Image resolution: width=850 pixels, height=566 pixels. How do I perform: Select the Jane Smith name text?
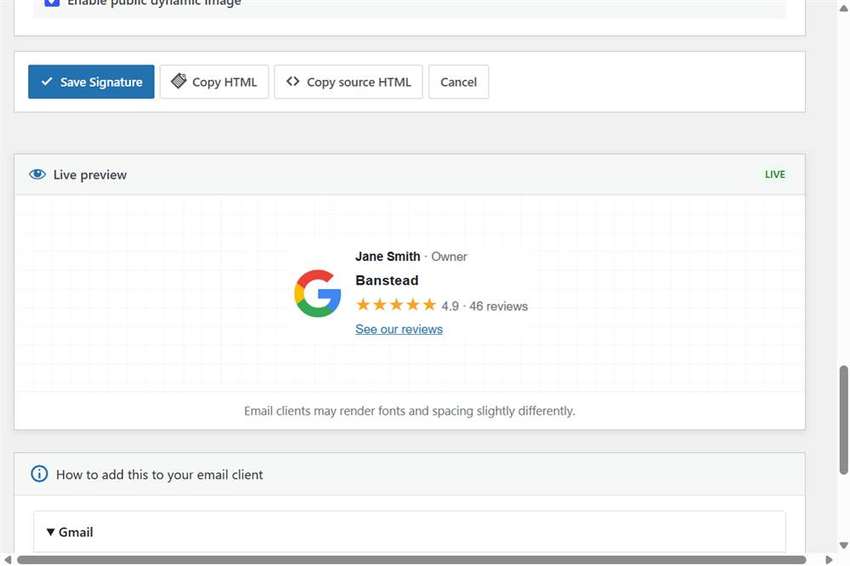coord(388,256)
